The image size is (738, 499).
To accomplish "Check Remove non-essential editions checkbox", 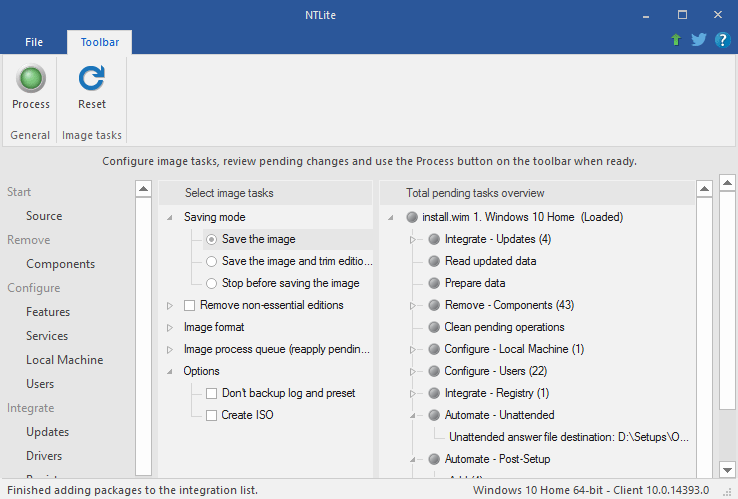I will [x=189, y=306].
